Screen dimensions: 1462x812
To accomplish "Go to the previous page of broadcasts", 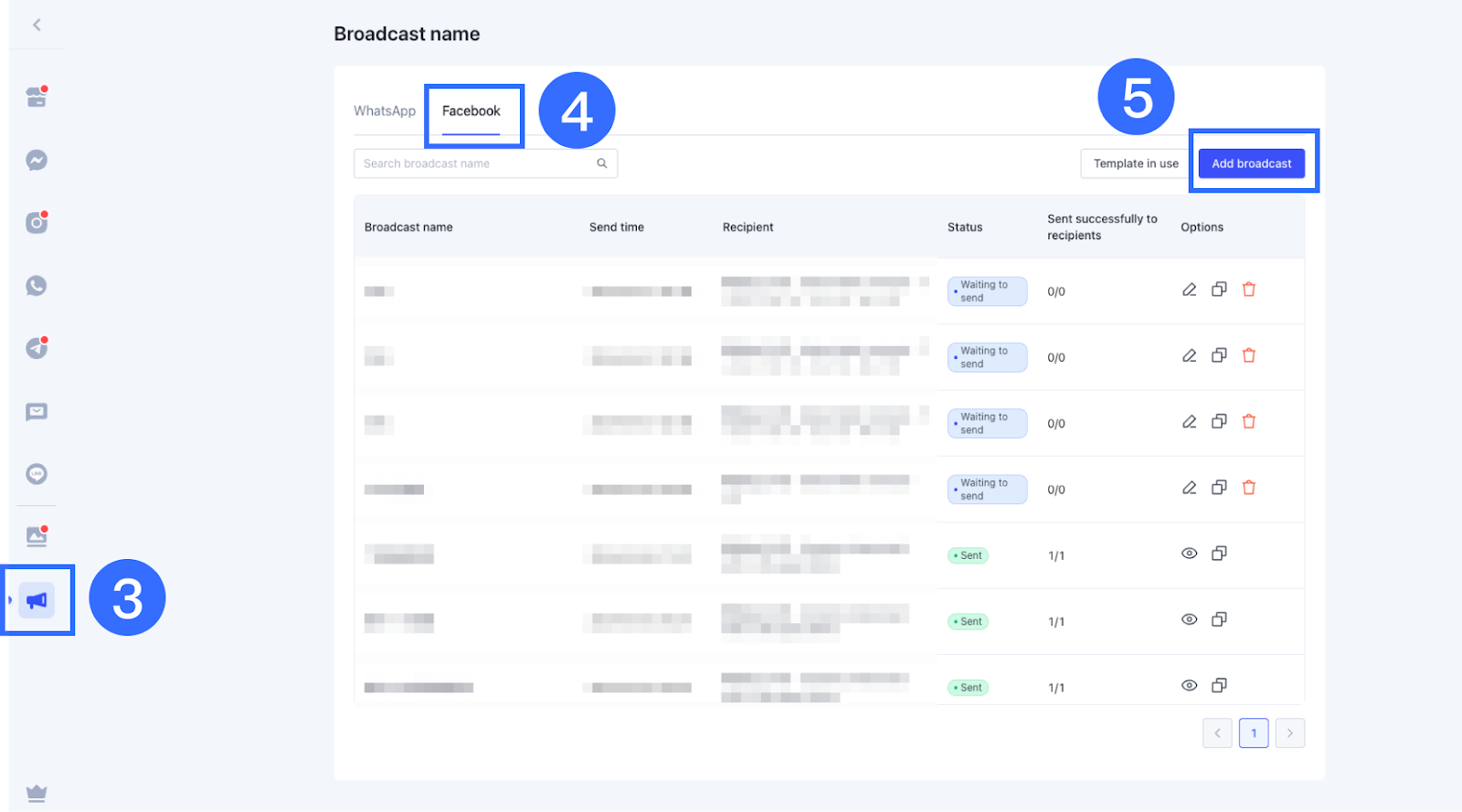I will pos(1217,733).
